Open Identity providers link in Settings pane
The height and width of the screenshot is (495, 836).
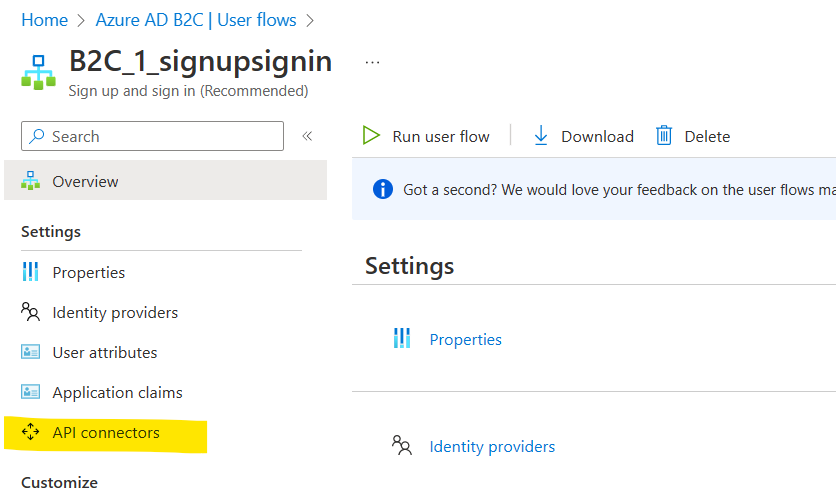pos(492,446)
